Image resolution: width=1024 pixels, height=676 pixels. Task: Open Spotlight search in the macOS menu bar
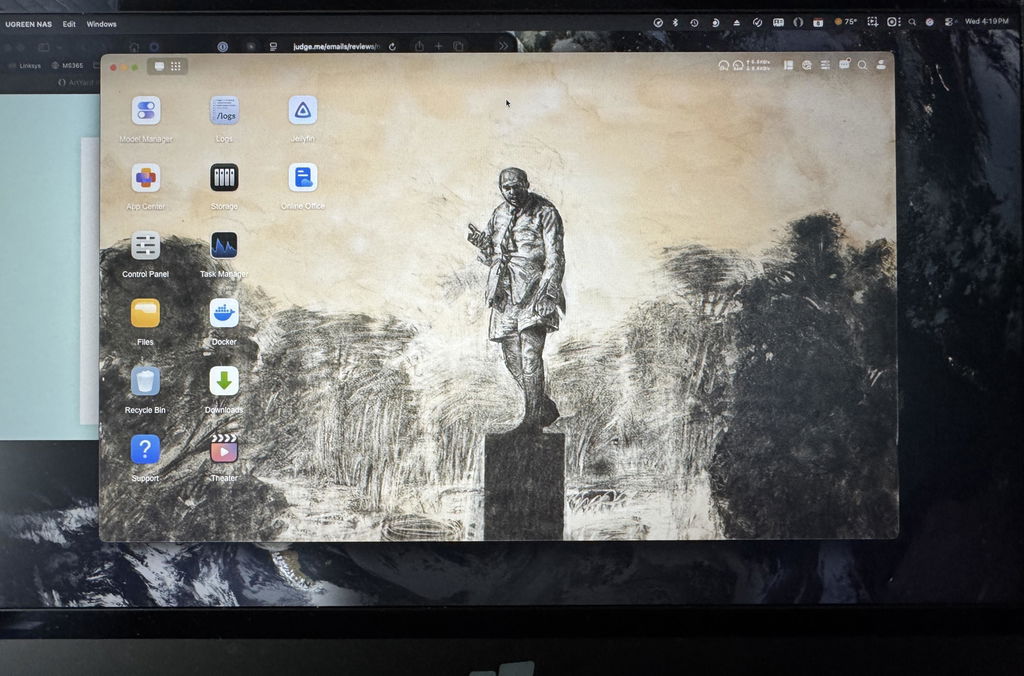tap(912, 22)
